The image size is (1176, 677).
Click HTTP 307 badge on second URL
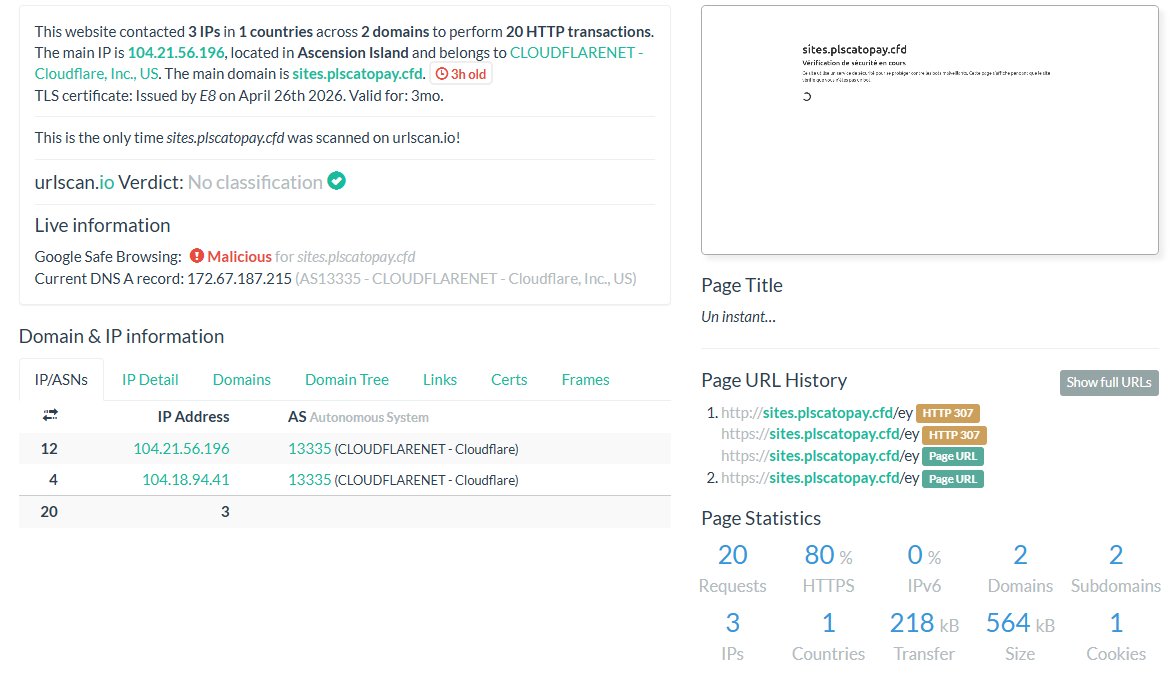tap(955, 435)
